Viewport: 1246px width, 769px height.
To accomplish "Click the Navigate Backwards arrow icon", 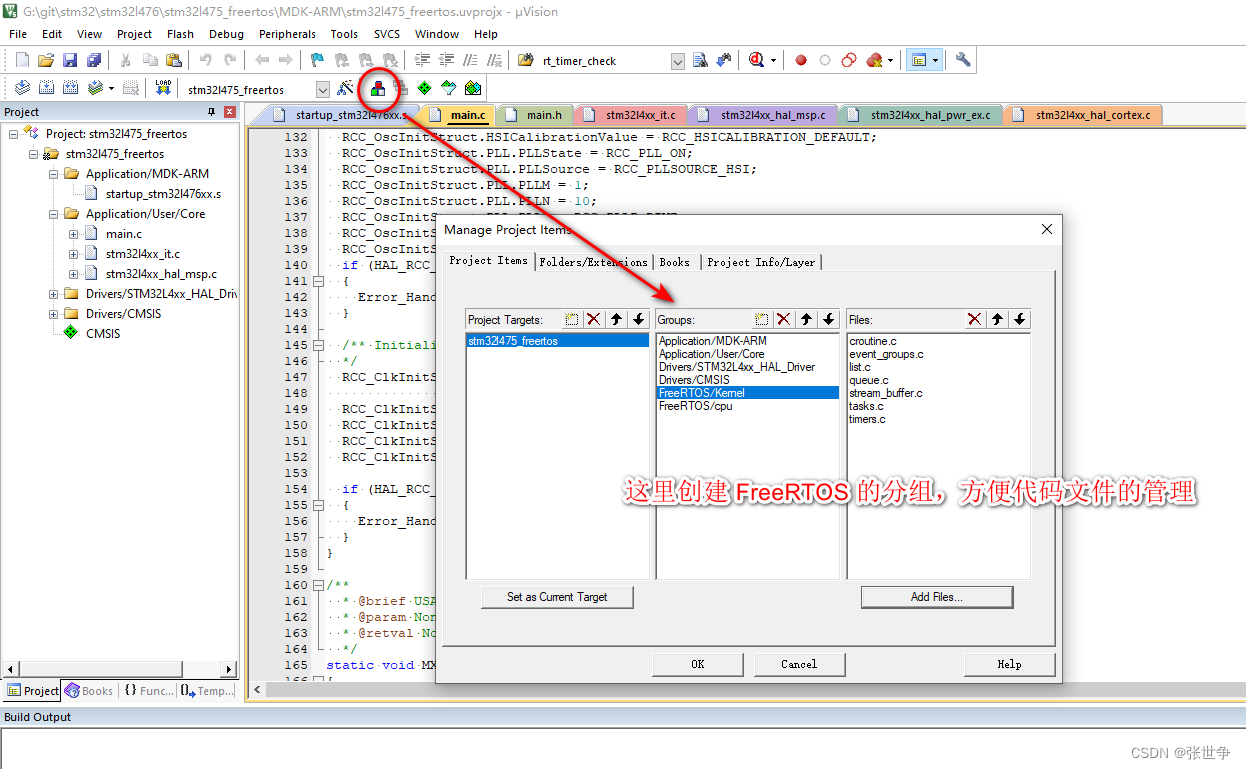I will pos(262,60).
